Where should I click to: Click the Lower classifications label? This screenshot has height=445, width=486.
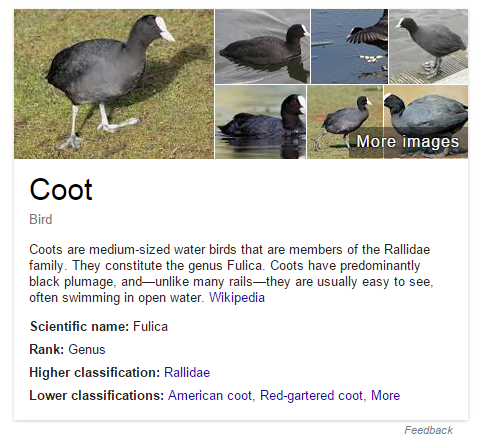pyautogui.click(x=97, y=395)
